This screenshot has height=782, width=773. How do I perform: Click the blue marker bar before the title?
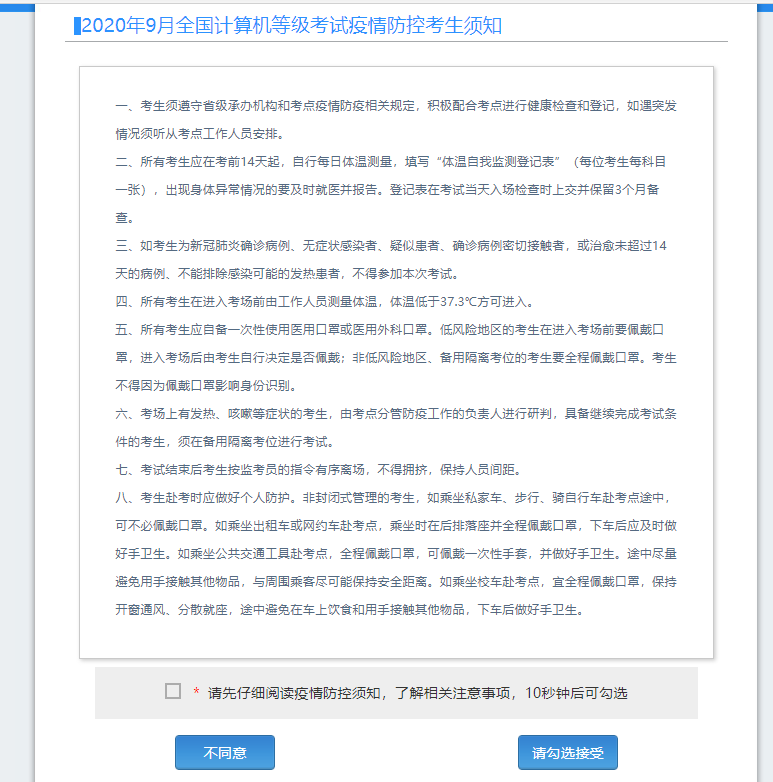pos(77,26)
